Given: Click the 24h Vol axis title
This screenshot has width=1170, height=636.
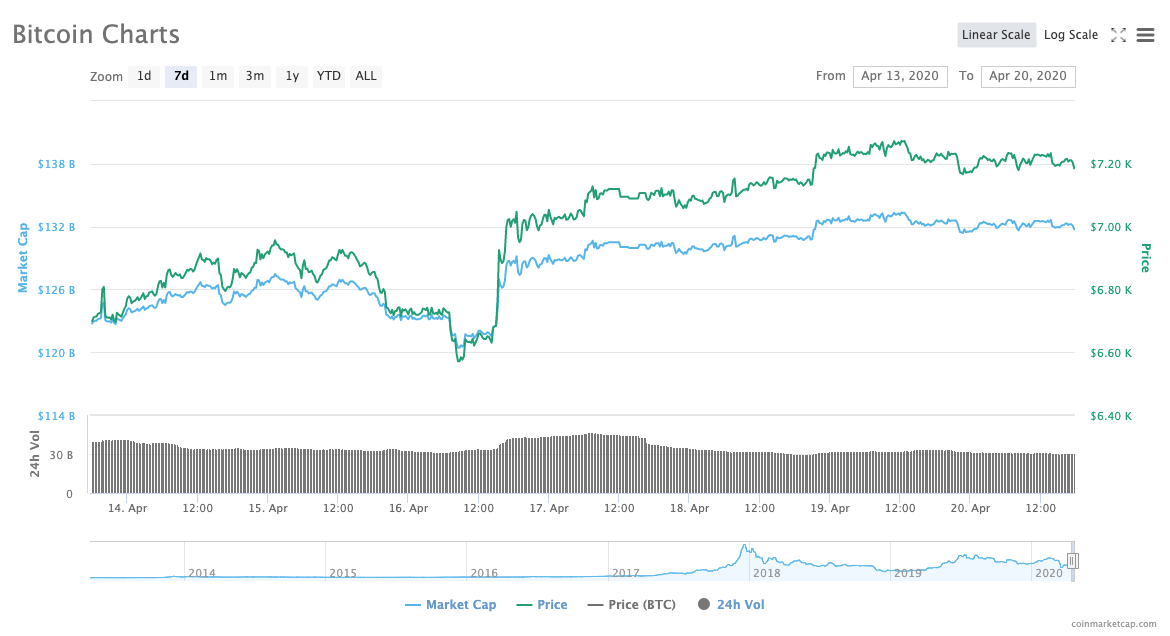Looking at the screenshot, I should 35,454.
